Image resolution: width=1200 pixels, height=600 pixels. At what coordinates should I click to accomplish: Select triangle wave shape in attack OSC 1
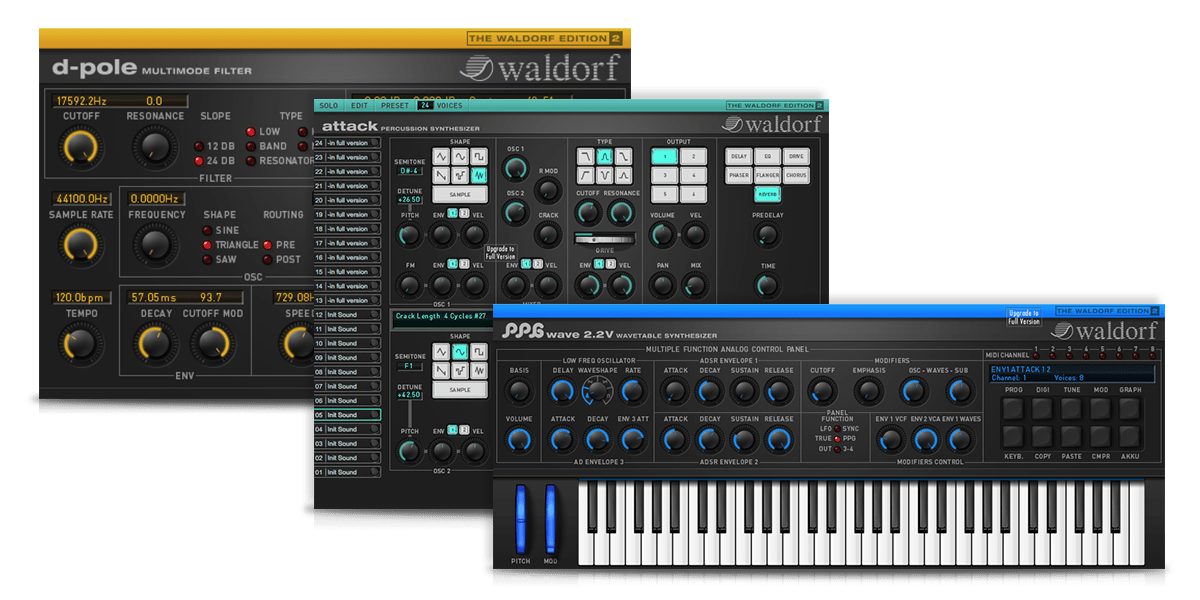coord(441,157)
